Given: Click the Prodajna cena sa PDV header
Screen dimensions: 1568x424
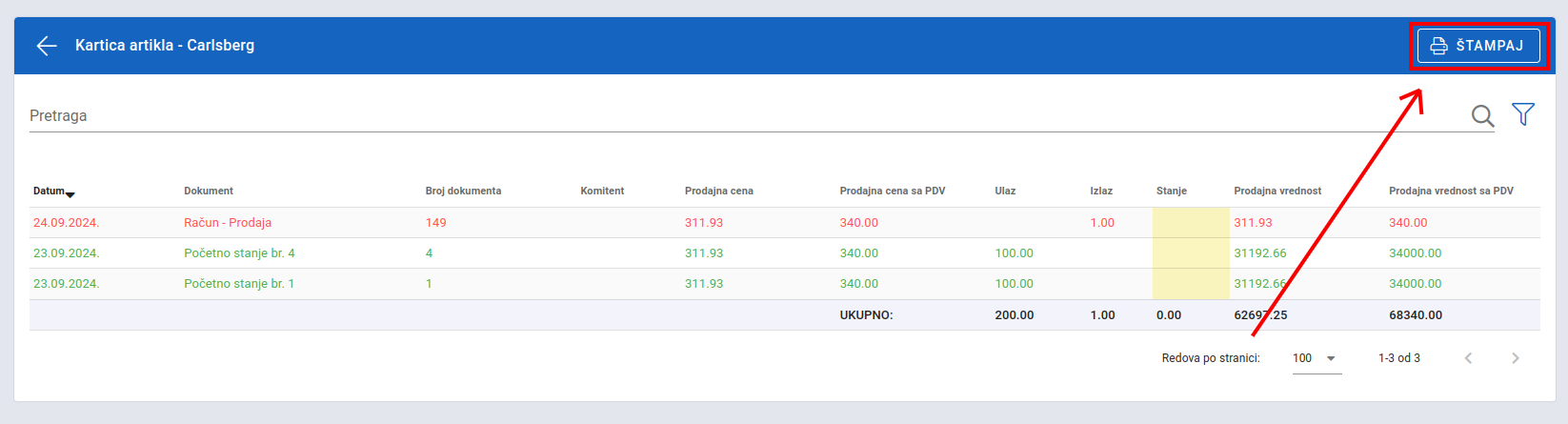Looking at the screenshot, I should click(893, 192).
